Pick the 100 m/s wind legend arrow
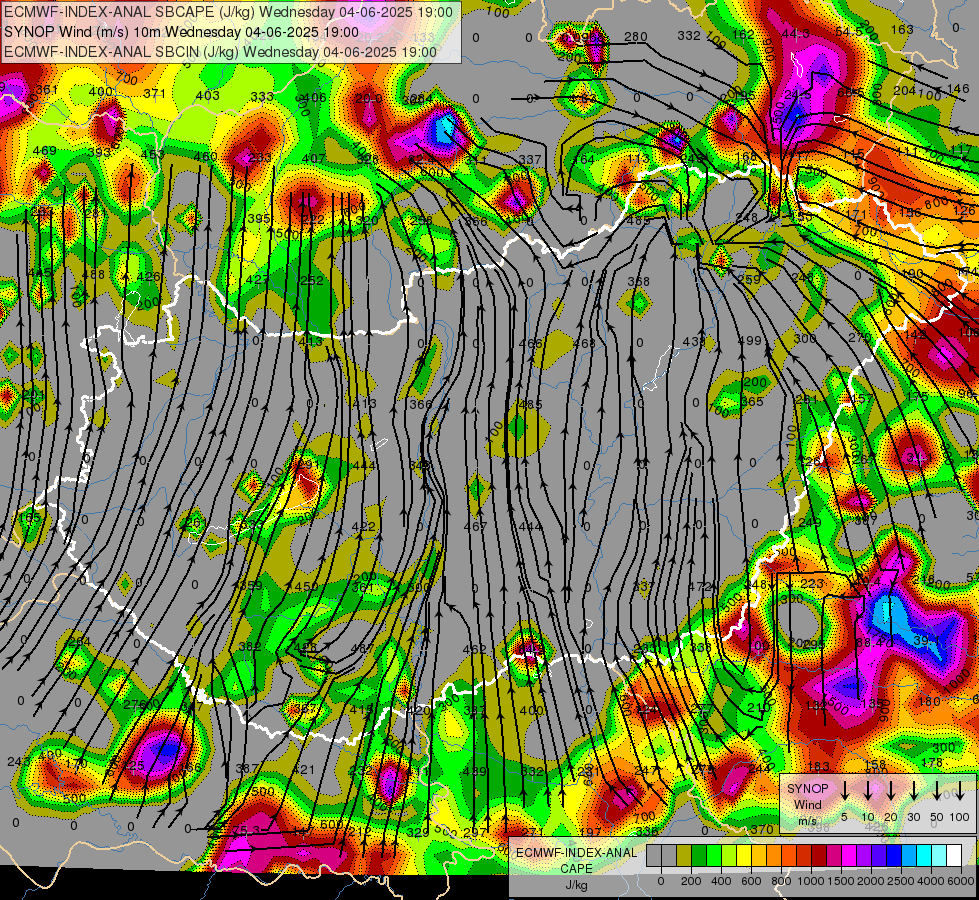Viewport: 979px width, 900px height. [960, 791]
